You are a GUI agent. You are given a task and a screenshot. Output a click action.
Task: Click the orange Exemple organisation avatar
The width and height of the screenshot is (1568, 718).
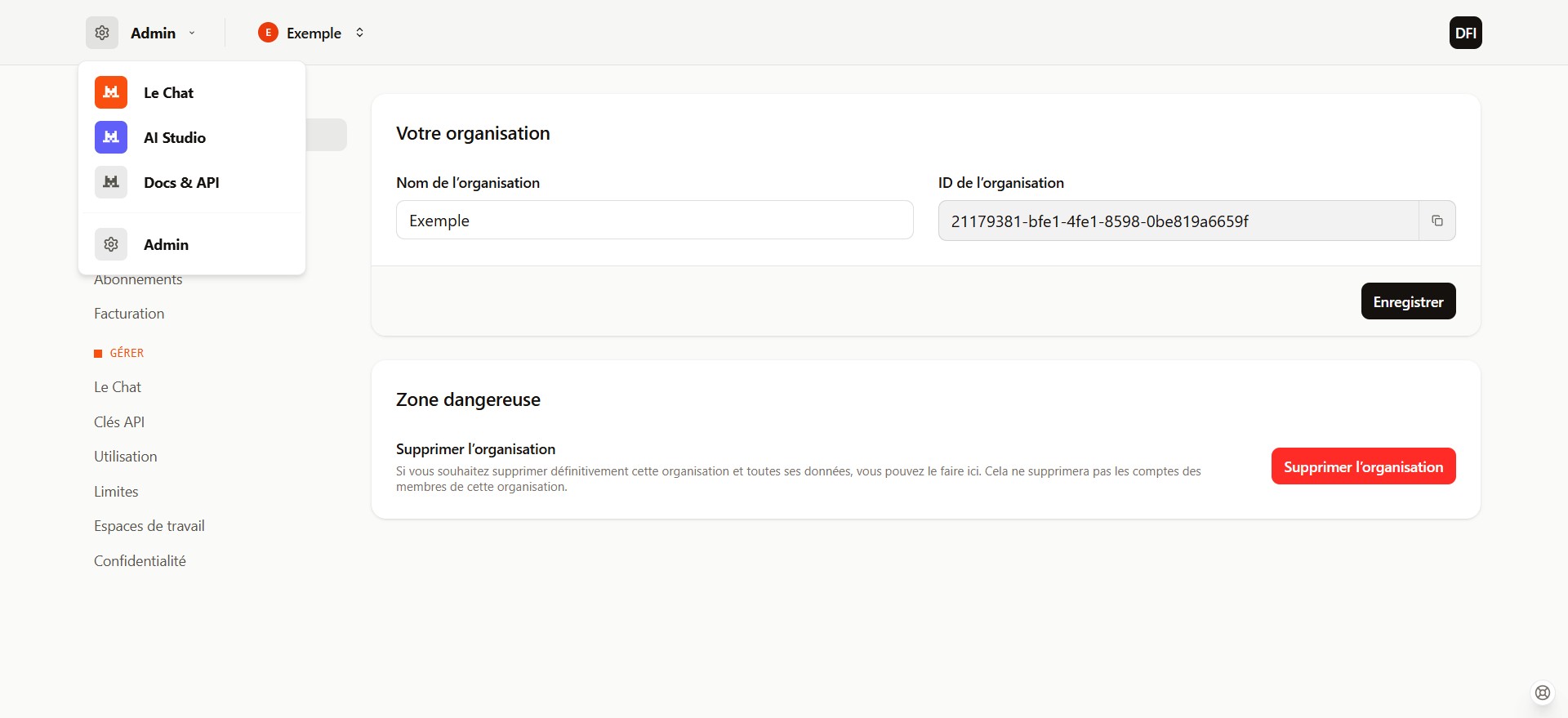tap(268, 33)
